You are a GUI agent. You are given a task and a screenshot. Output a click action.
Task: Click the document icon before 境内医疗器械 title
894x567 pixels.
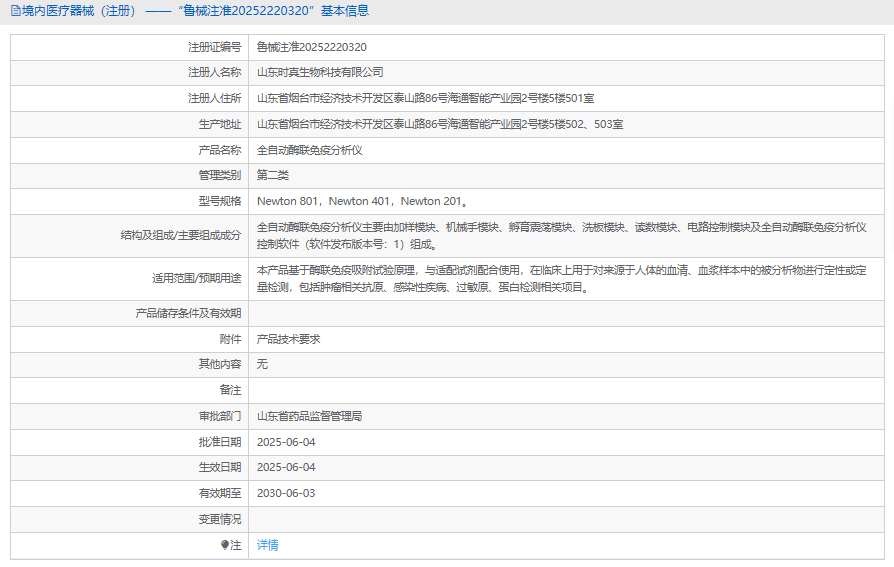(16, 11)
